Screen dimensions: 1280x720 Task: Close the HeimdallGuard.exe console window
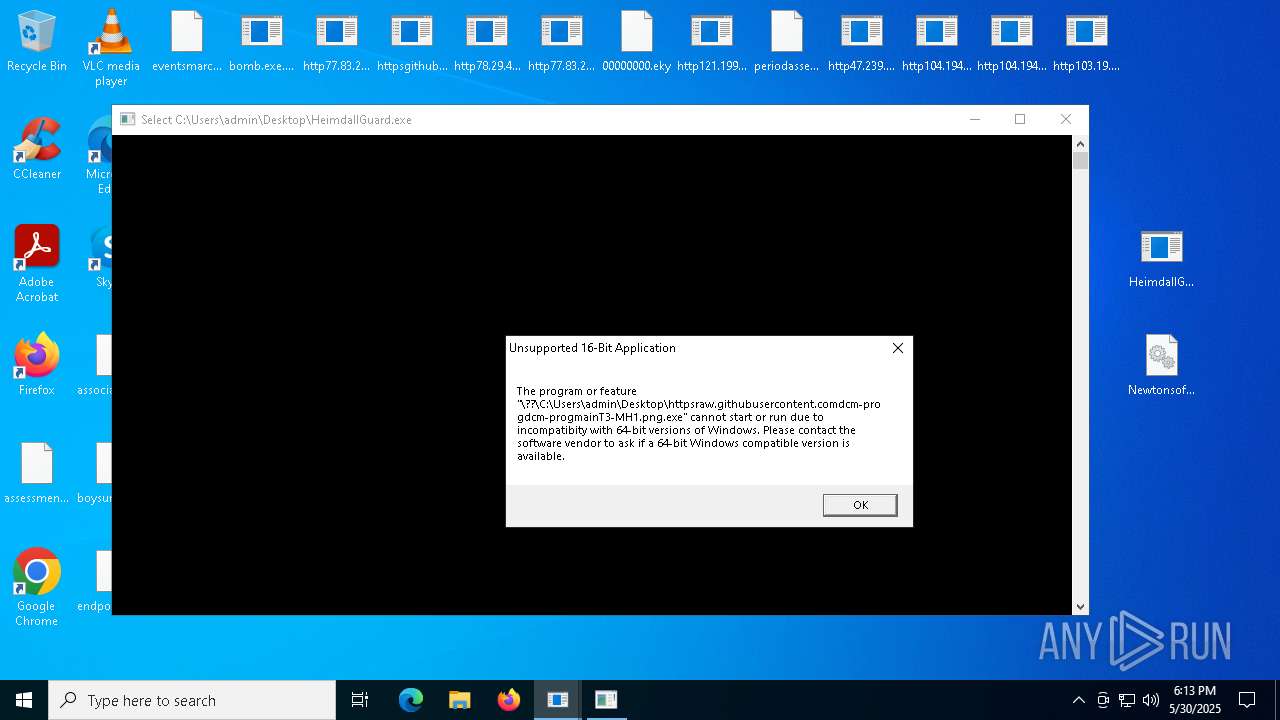pyautogui.click(x=1066, y=119)
